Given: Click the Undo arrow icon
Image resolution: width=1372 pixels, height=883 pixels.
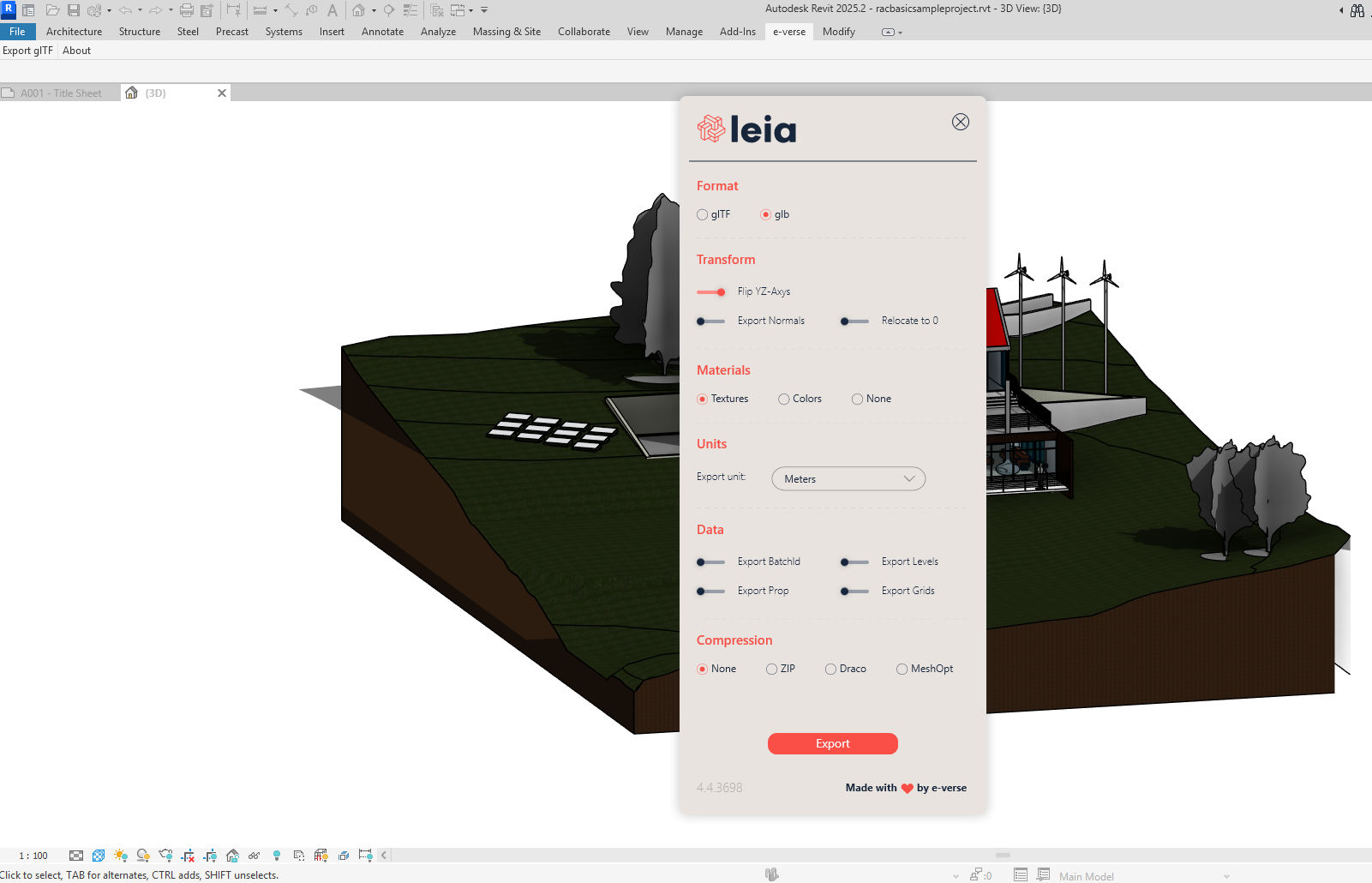Looking at the screenshot, I should pos(125,10).
